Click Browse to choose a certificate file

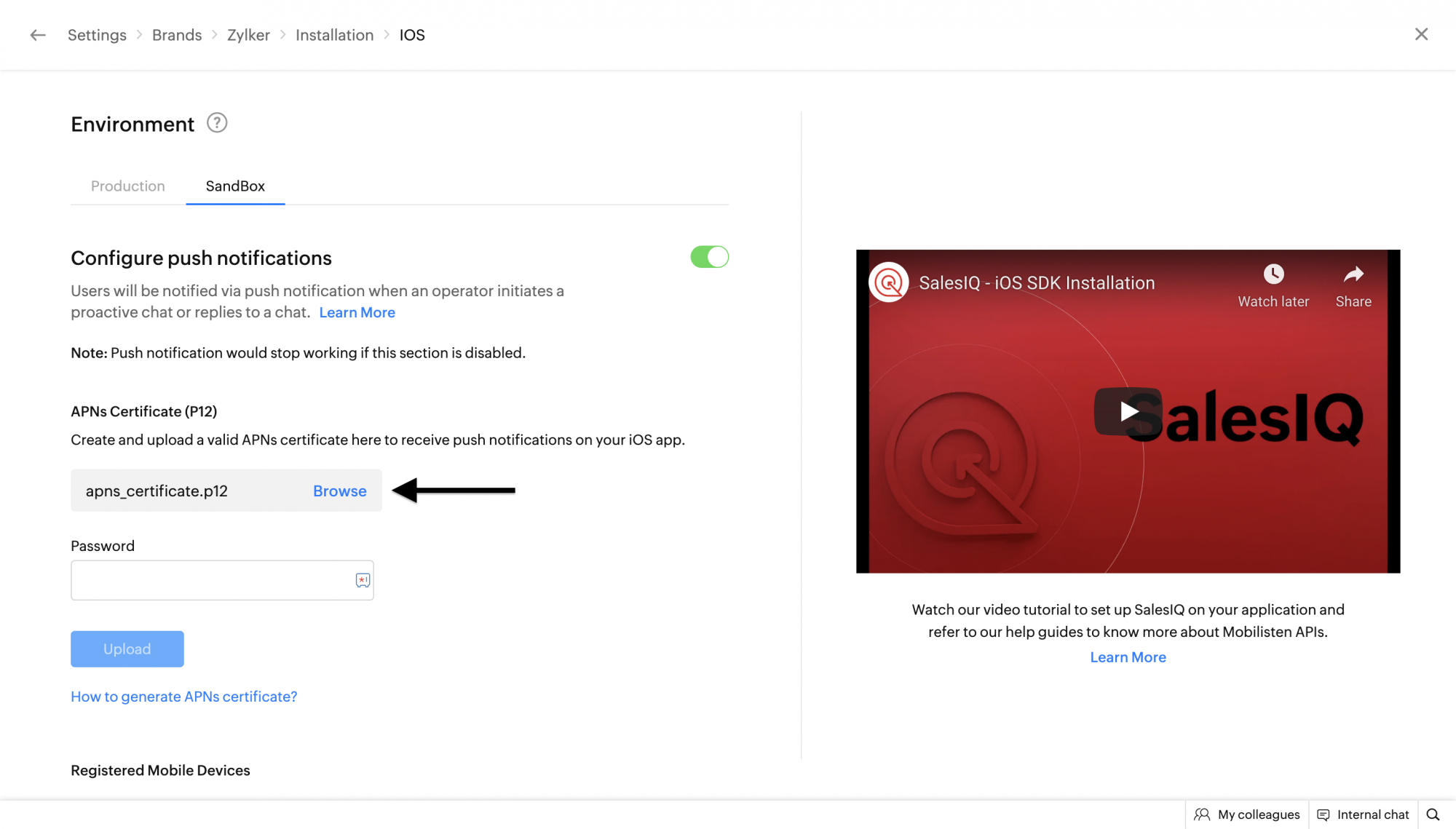(x=339, y=491)
